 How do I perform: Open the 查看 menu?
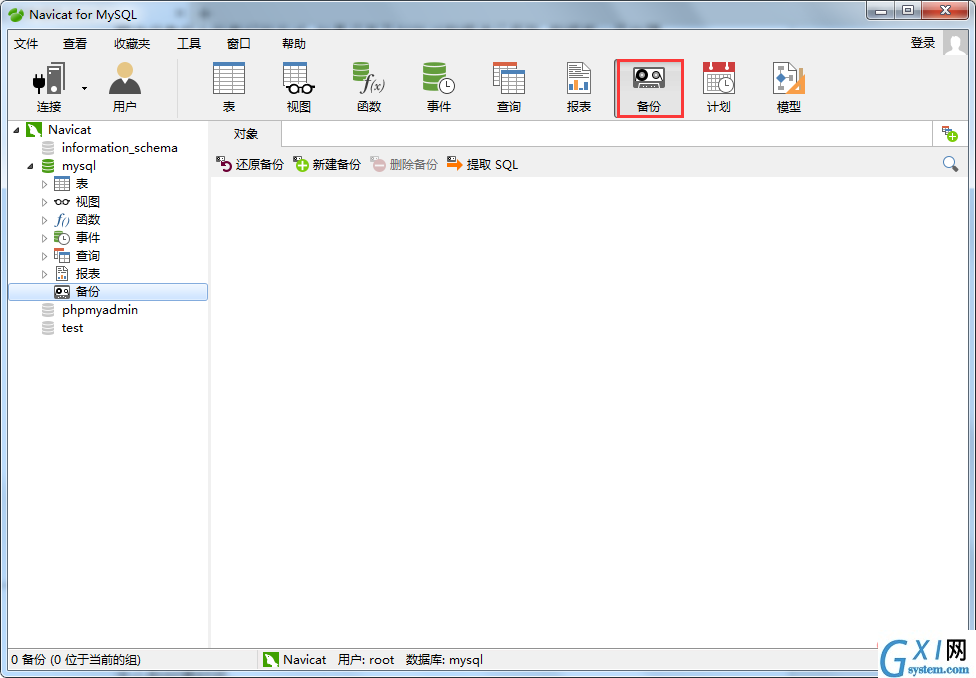tap(75, 44)
